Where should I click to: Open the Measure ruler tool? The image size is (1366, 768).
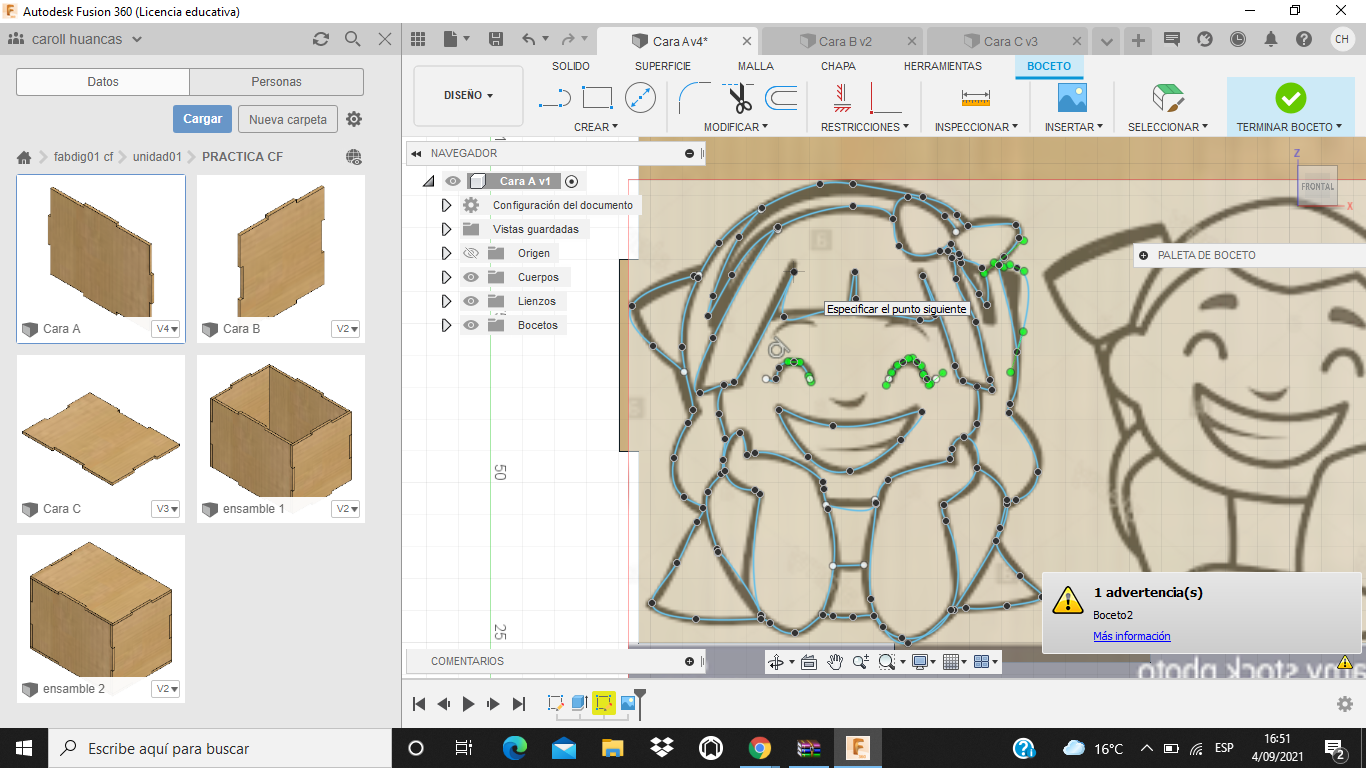975,98
